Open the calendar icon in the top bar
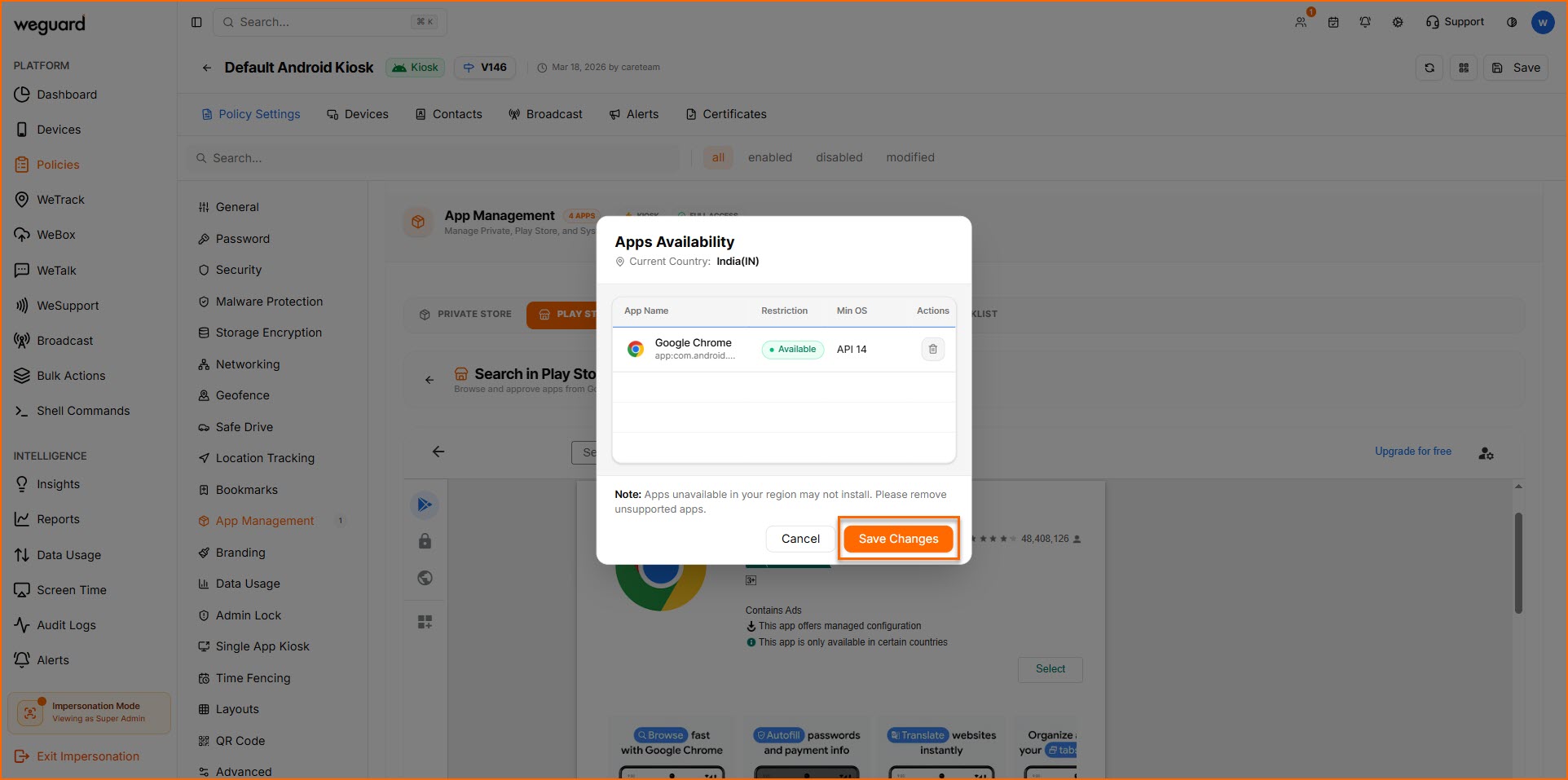The width and height of the screenshot is (1568, 780). pyautogui.click(x=1333, y=22)
